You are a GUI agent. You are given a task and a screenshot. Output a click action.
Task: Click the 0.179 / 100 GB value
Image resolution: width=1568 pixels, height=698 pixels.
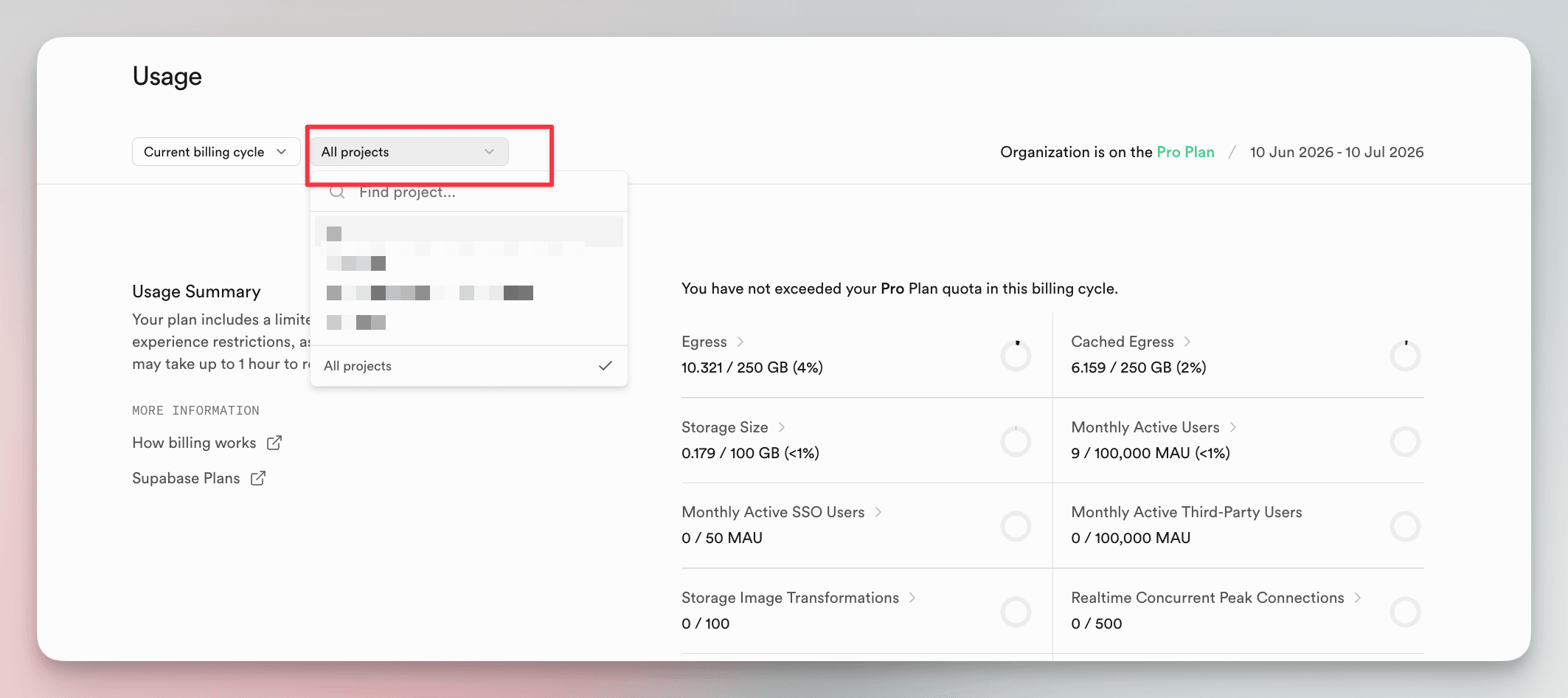point(750,453)
